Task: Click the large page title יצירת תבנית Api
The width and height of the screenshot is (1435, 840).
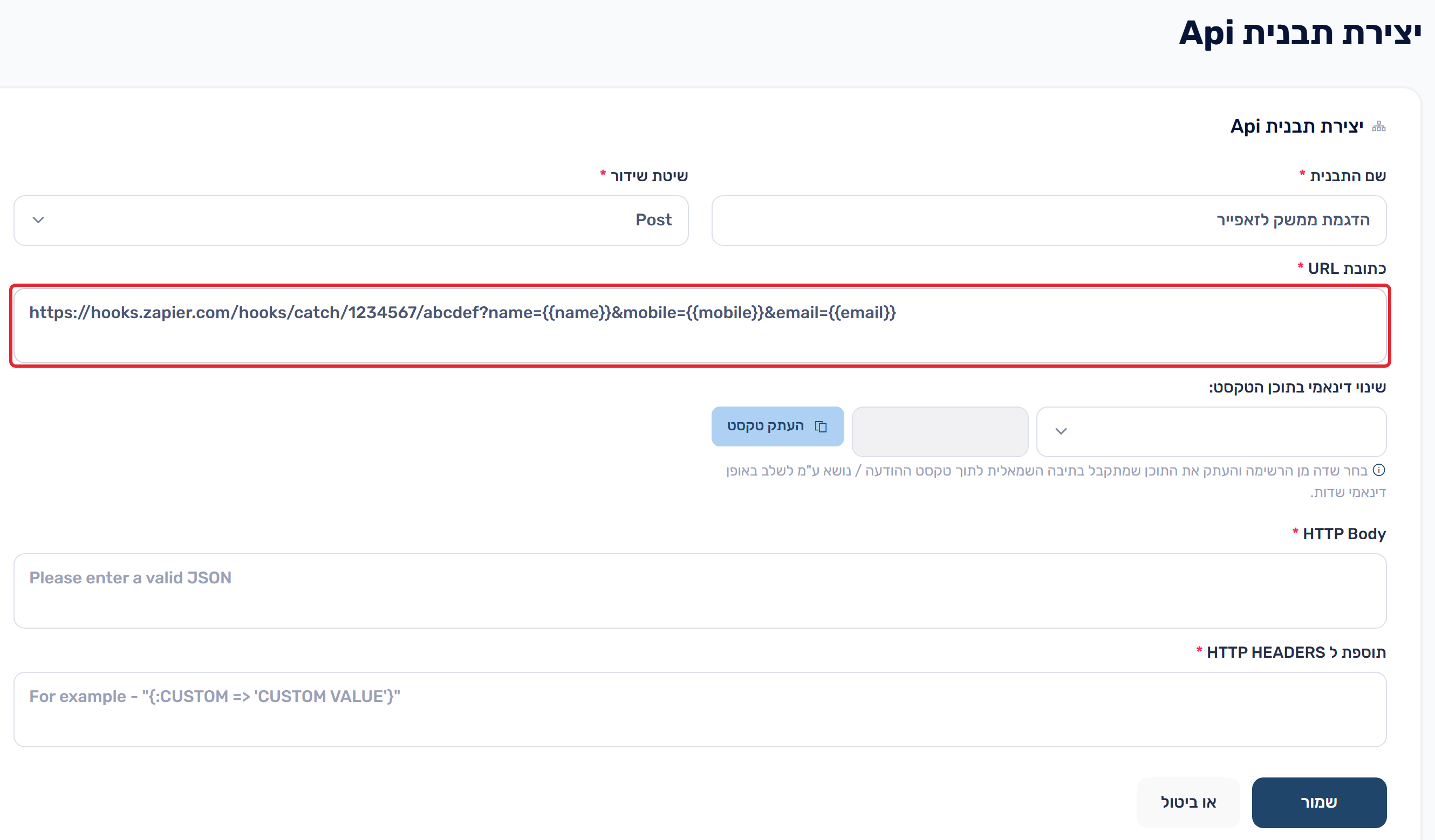Action: (x=1300, y=33)
